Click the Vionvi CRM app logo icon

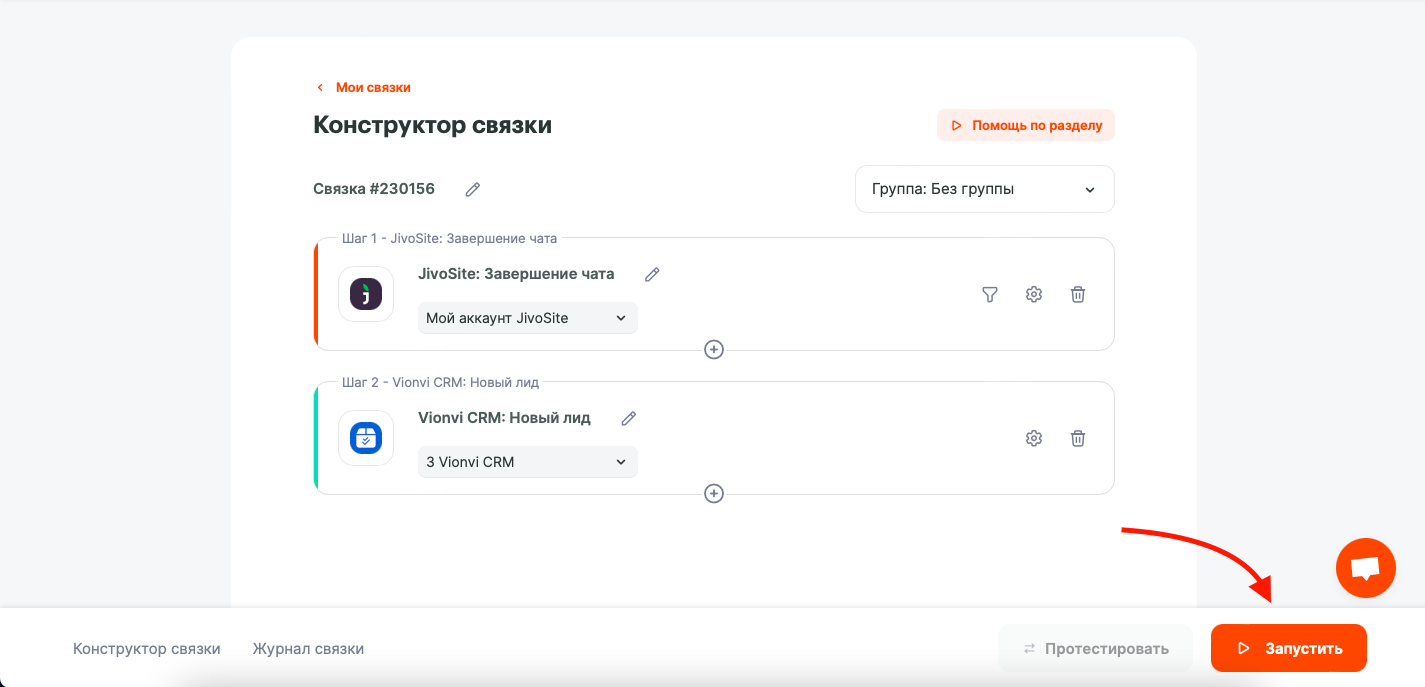[x=366, y=438]
